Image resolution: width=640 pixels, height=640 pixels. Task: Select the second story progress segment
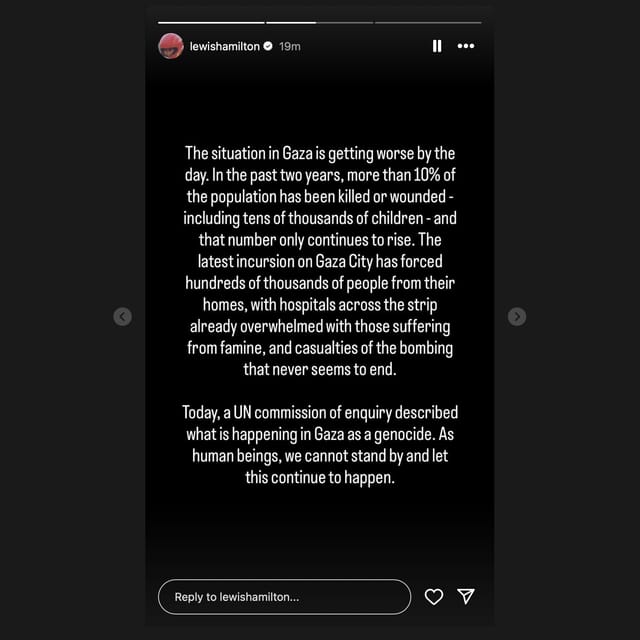pyautogui.click(x=291, y=23)
